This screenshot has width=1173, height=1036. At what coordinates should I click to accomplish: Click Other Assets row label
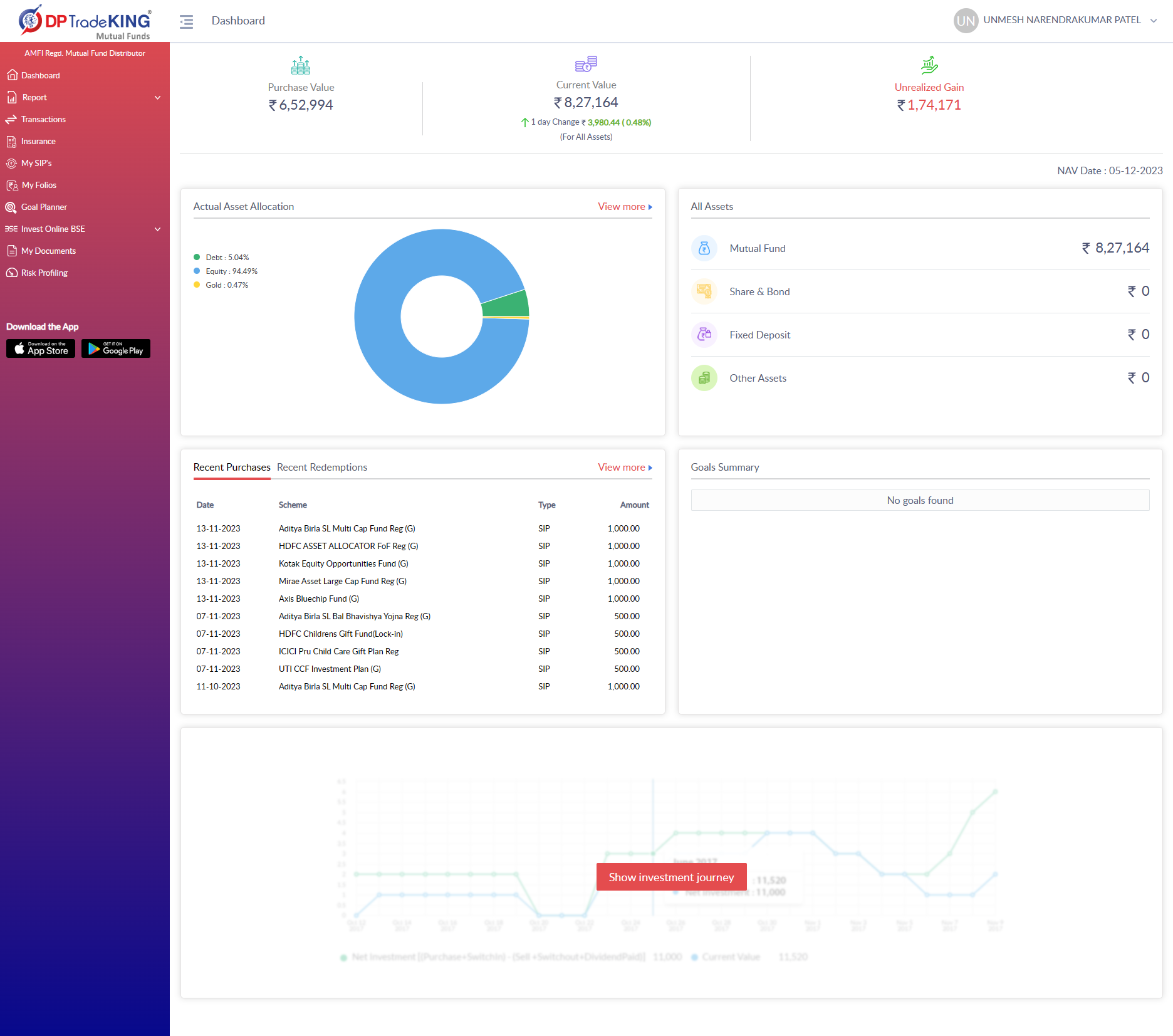[x=758, y=378]
